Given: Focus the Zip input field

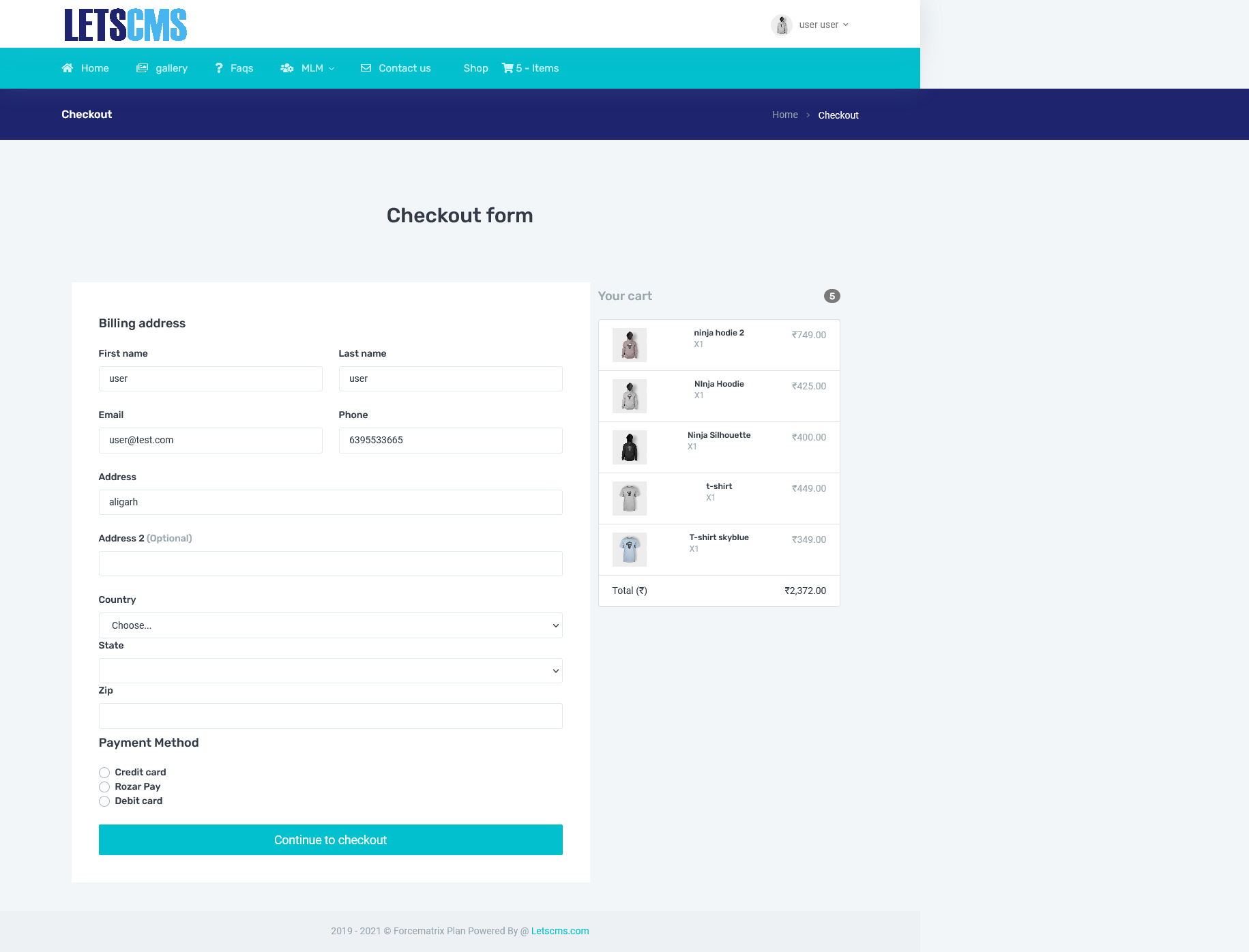Looking at the screenshot, I should coord(330,716).
